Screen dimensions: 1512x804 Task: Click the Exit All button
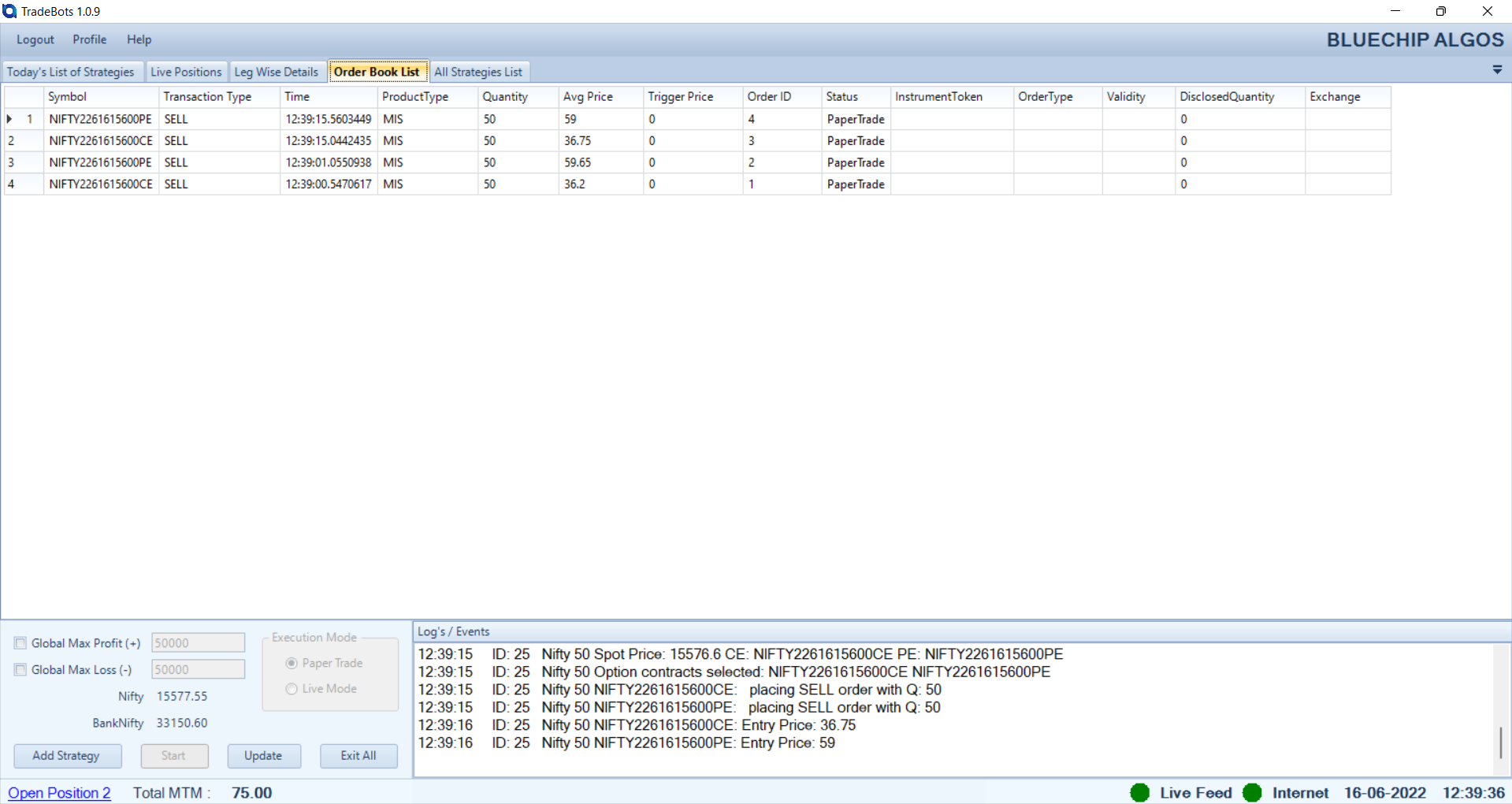(x=358, y=756)
